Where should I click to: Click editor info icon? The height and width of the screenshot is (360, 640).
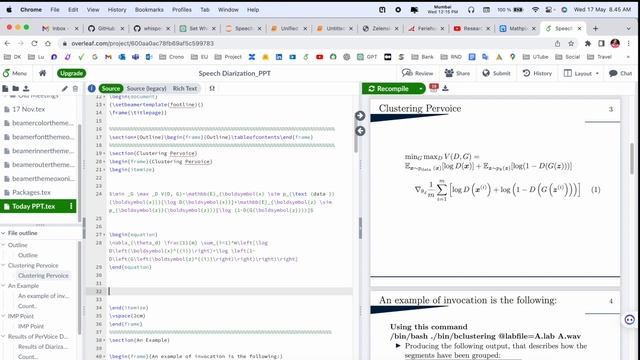[91, 88]
